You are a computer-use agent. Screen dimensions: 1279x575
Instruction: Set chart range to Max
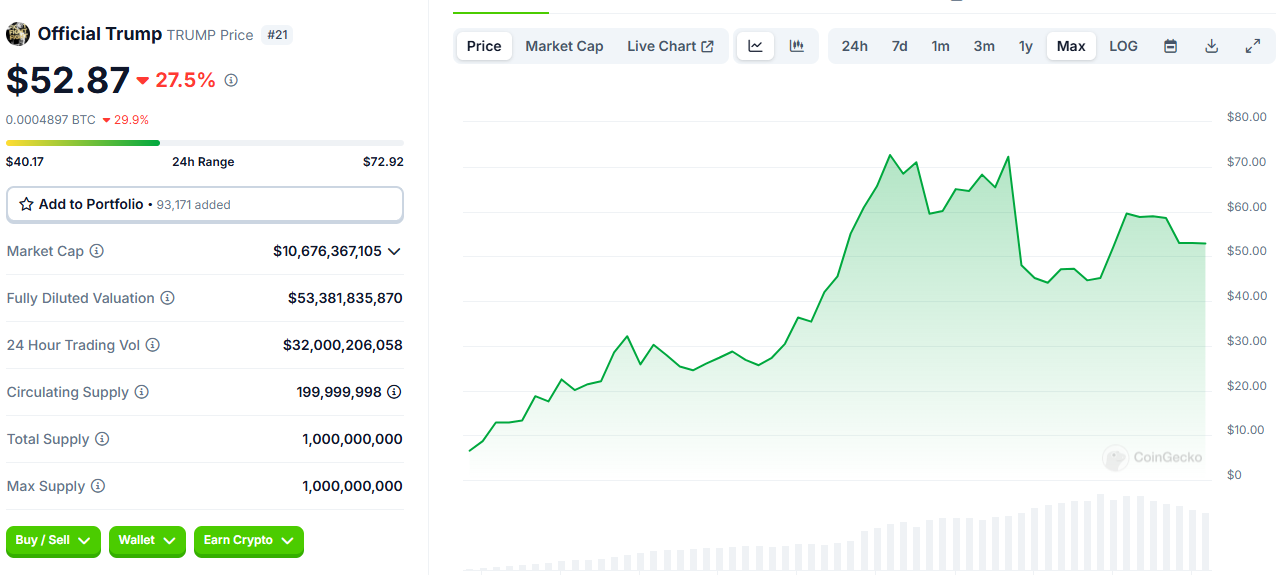pos(1071,46)
